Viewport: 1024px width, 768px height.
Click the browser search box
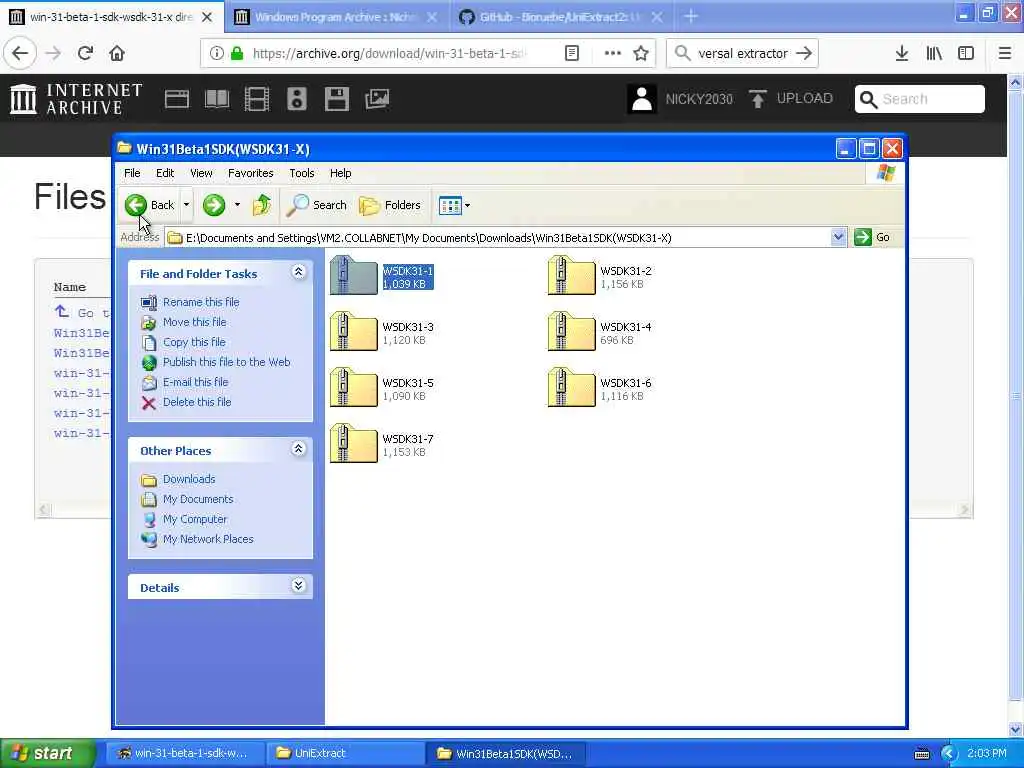[x=742, y=54]
